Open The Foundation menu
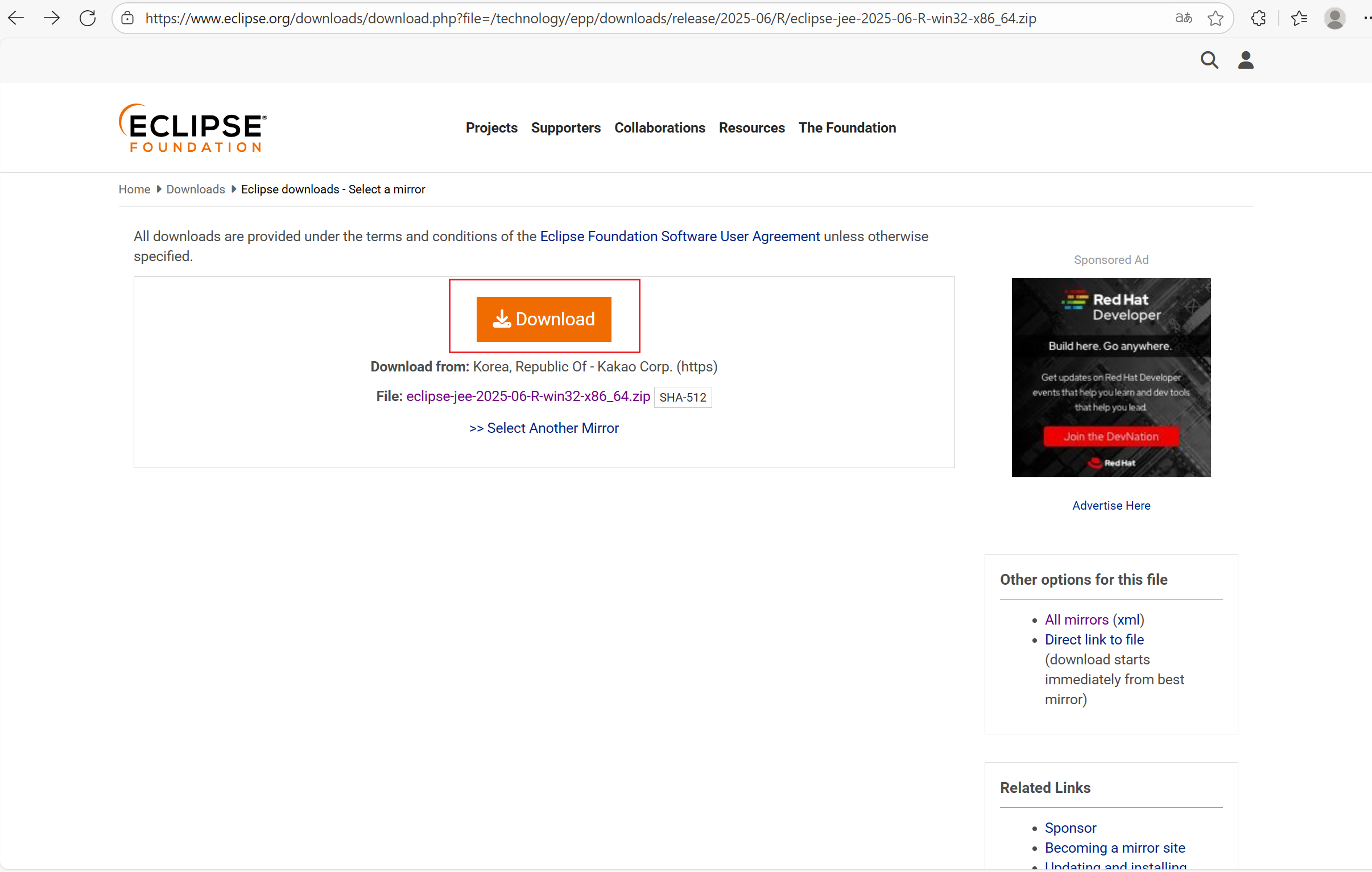The width and height of the screenshot is (1372, 872). (x=846, y=127)
